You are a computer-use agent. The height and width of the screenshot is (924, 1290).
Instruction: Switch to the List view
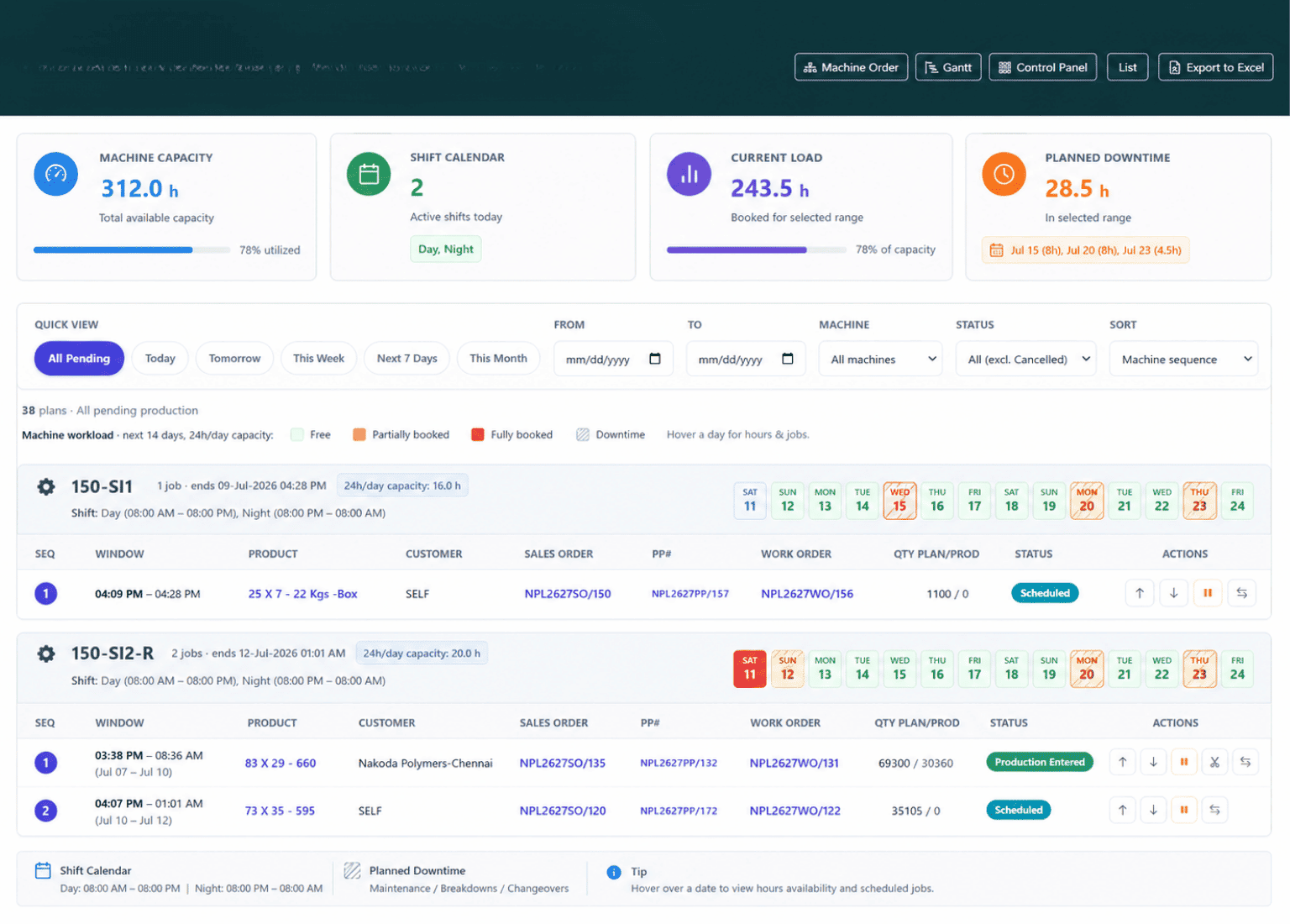point(1127,67)
